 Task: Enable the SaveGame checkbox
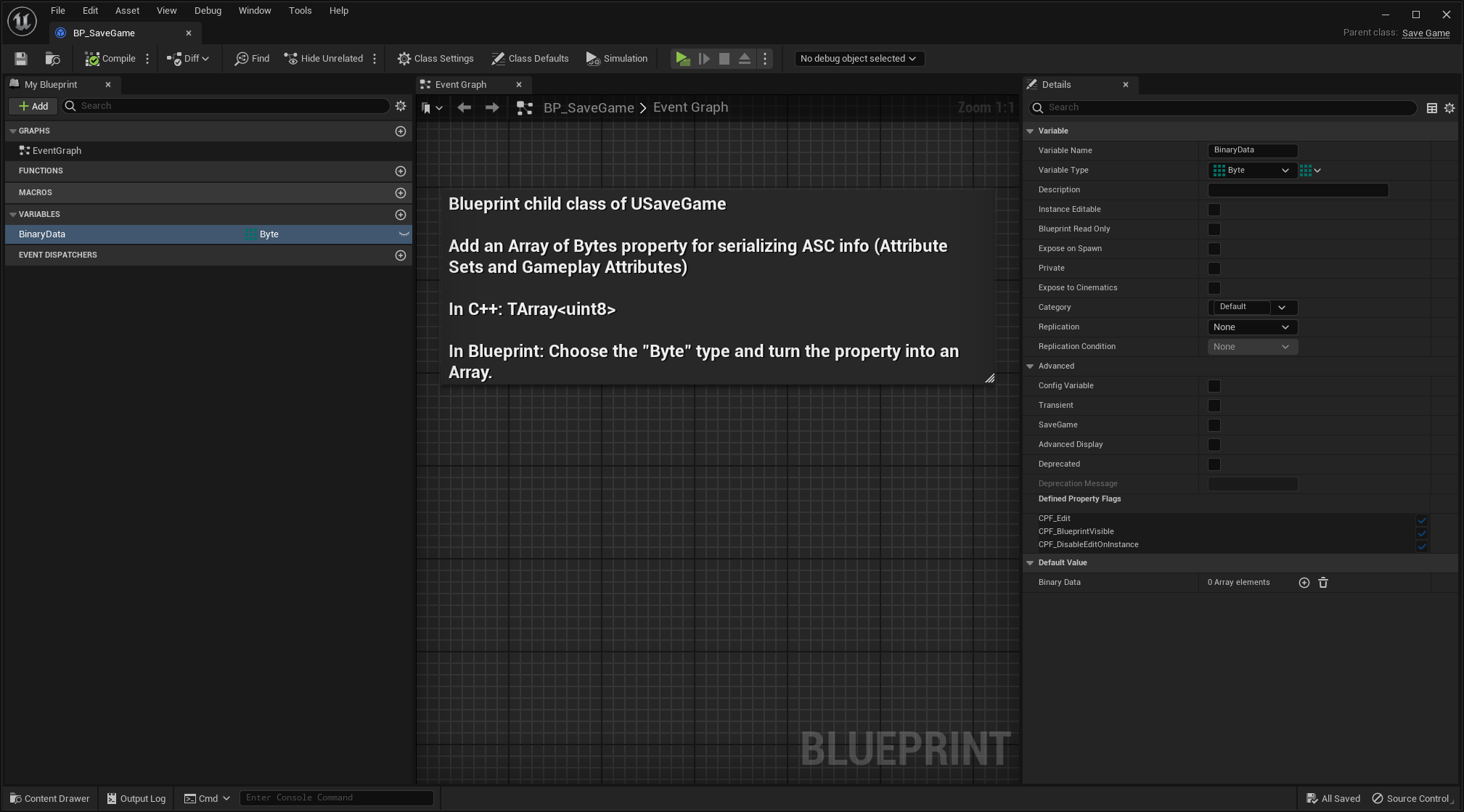pos(1214,425)
